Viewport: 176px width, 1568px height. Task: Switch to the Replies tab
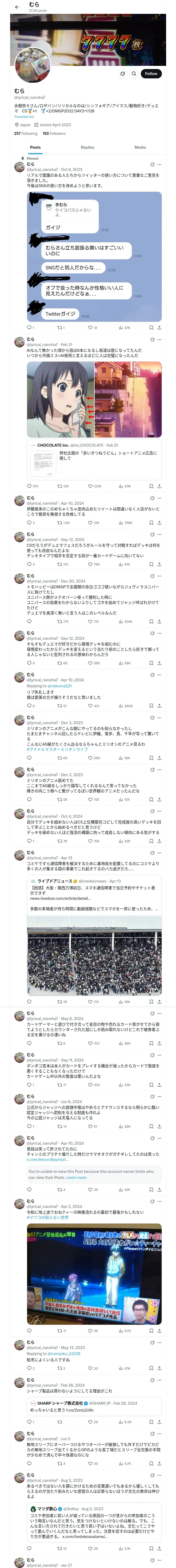87,147
